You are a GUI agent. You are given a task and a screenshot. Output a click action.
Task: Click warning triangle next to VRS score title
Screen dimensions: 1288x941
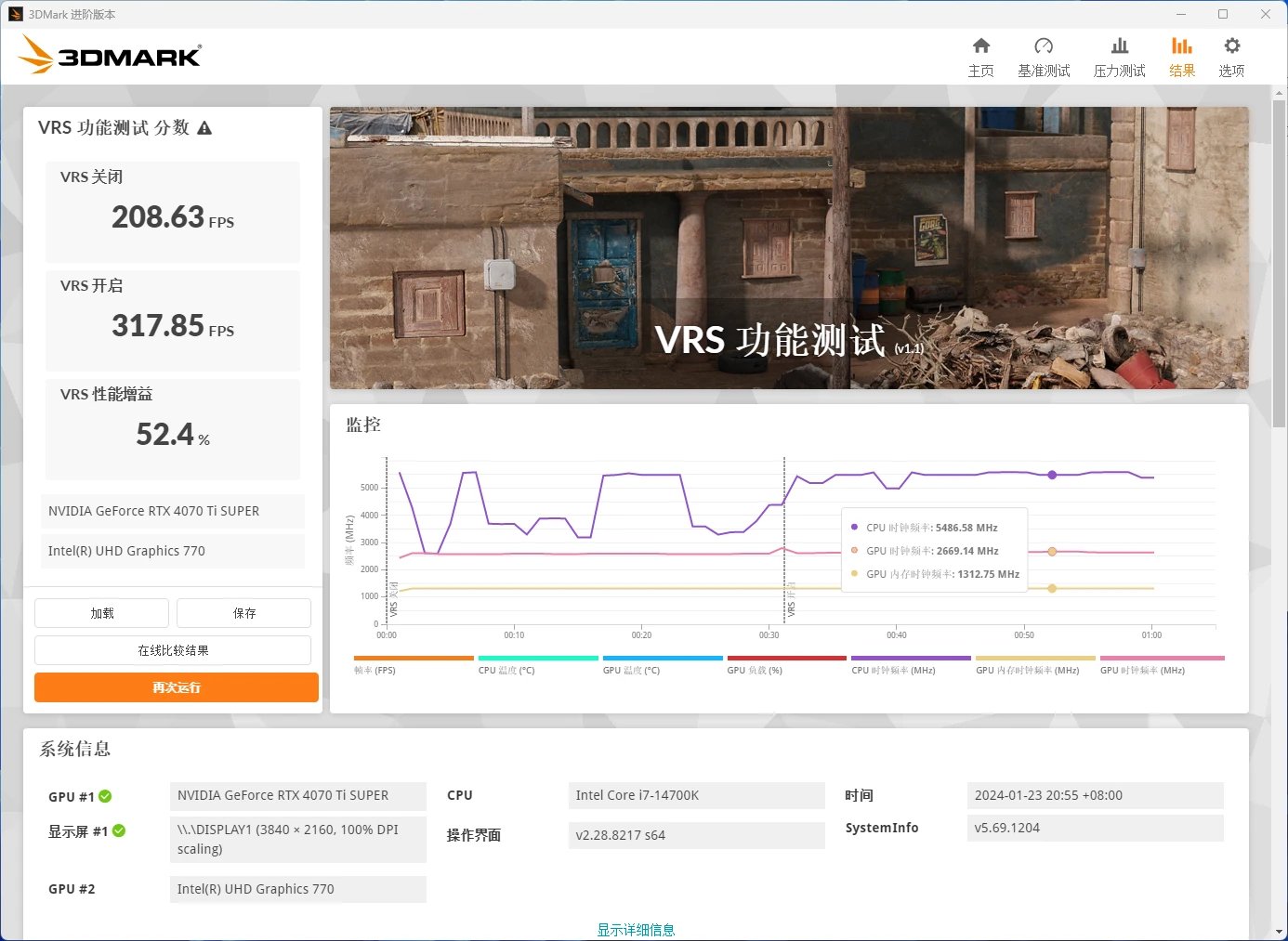[x=204, y=128]
